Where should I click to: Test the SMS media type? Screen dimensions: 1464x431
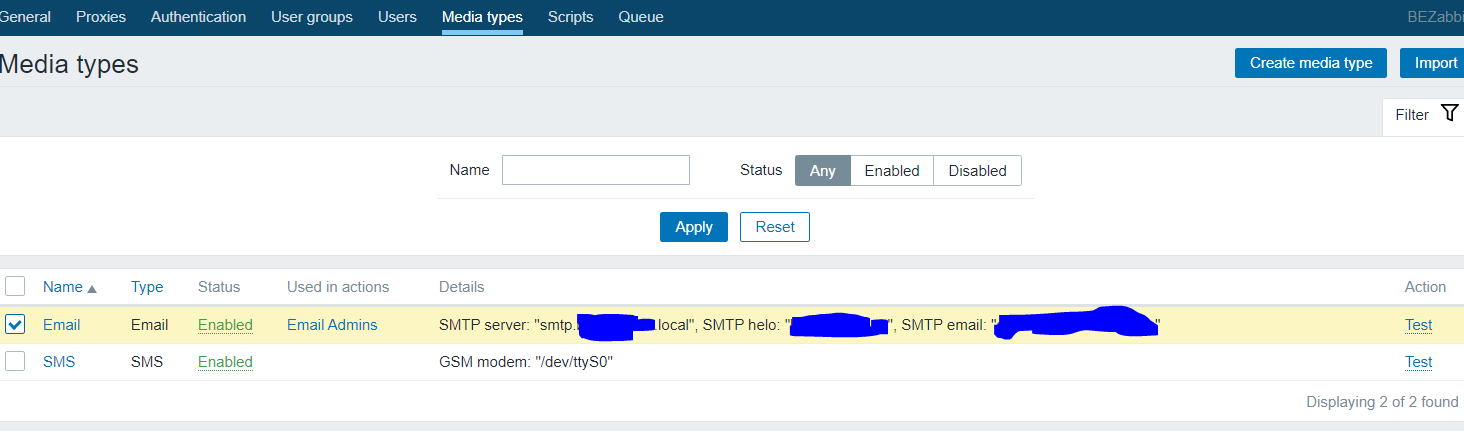[1418, 362]
